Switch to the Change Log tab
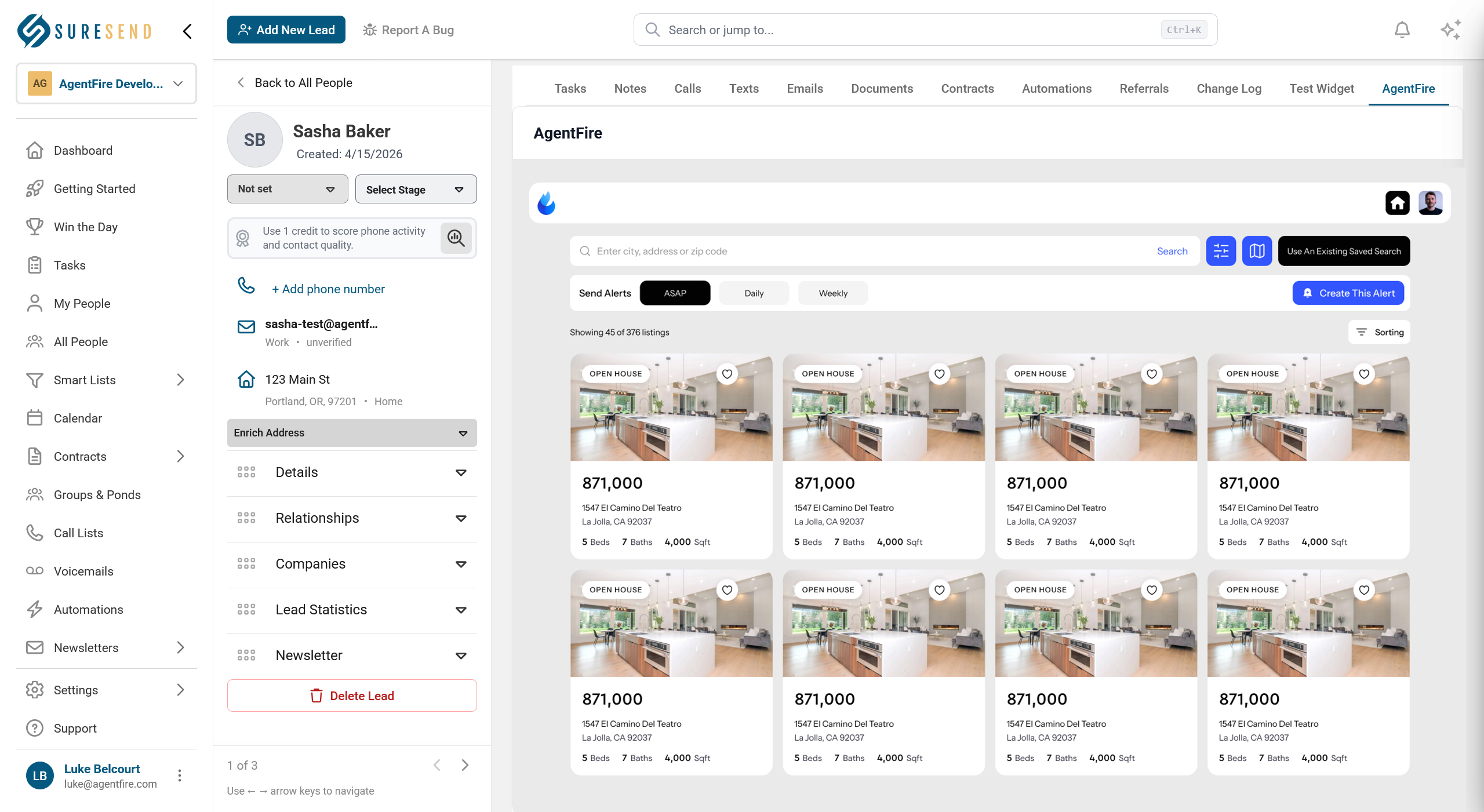1484x812 pixels. [x=1229, y=89]
